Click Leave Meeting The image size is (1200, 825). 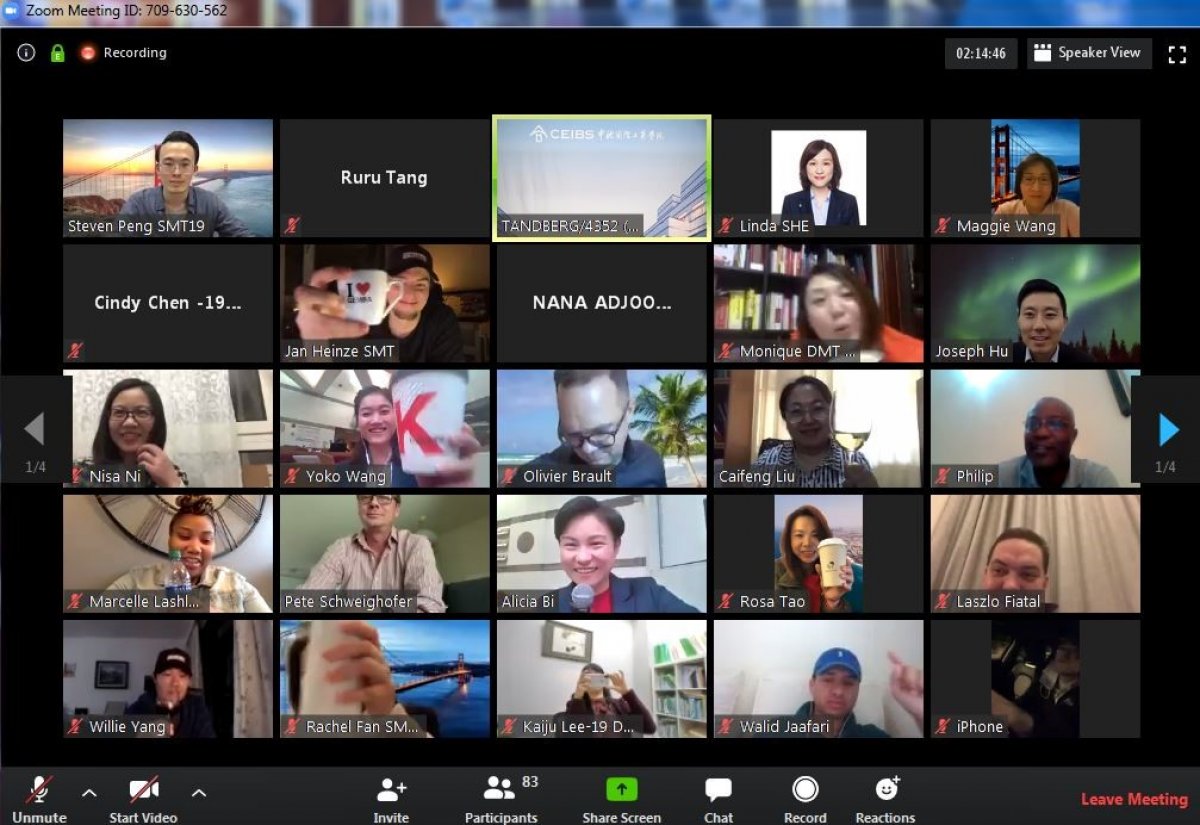[1134, 799]
